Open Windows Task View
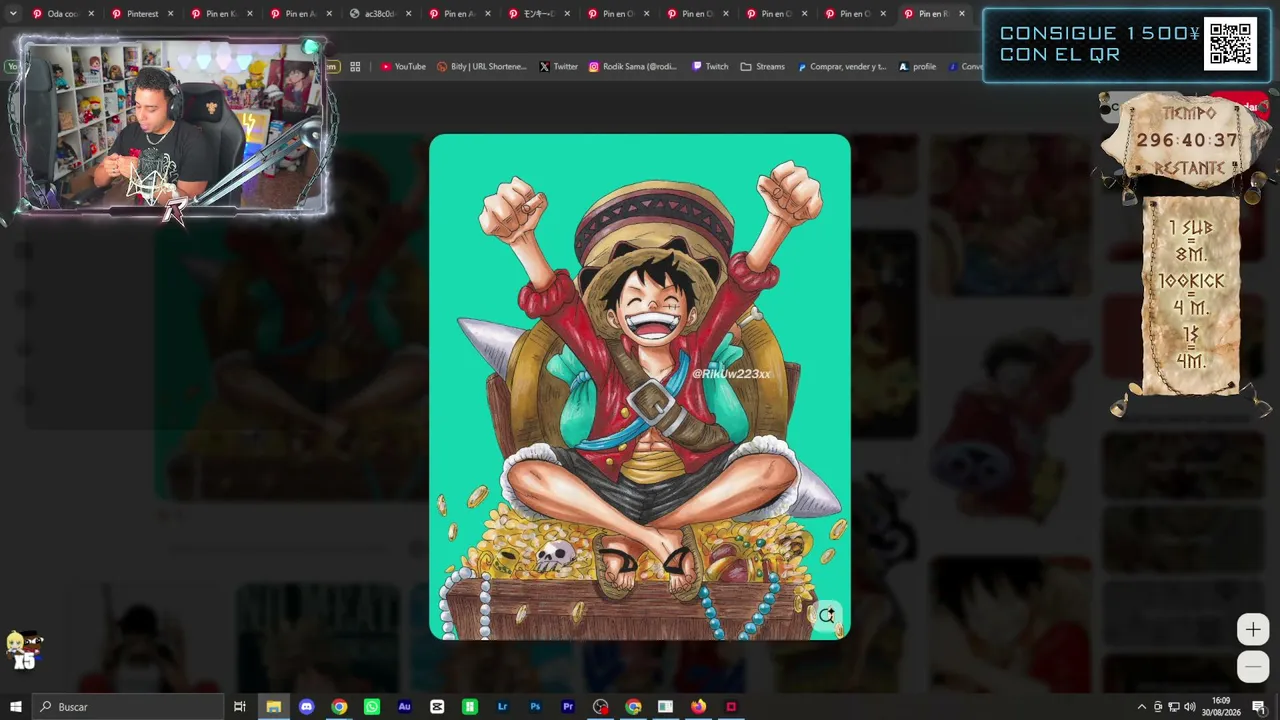This screenshot has width=1280, height=720. click(x=240, y=707)
